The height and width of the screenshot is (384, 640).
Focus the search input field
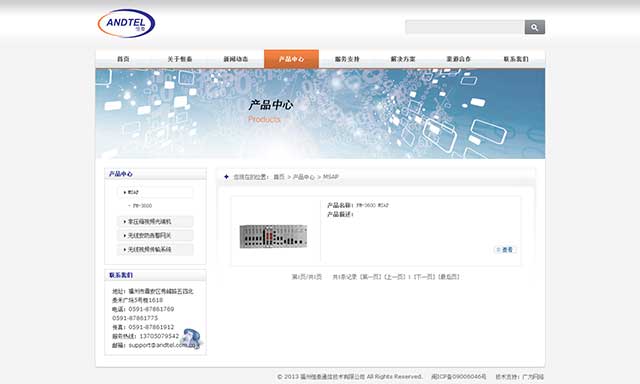[x=465, y=27]
